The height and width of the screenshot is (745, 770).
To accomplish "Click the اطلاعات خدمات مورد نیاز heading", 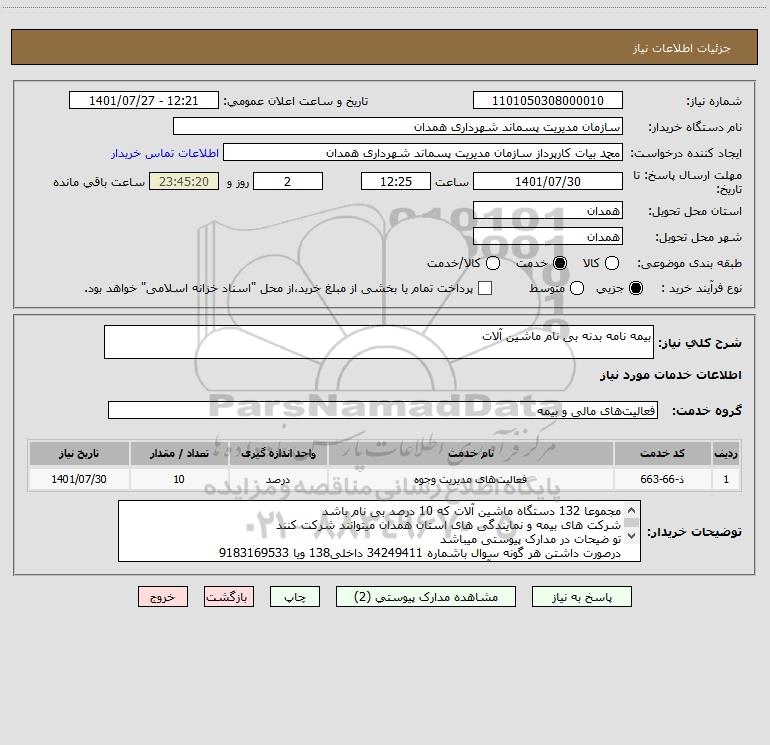I will tap(670, 375).
